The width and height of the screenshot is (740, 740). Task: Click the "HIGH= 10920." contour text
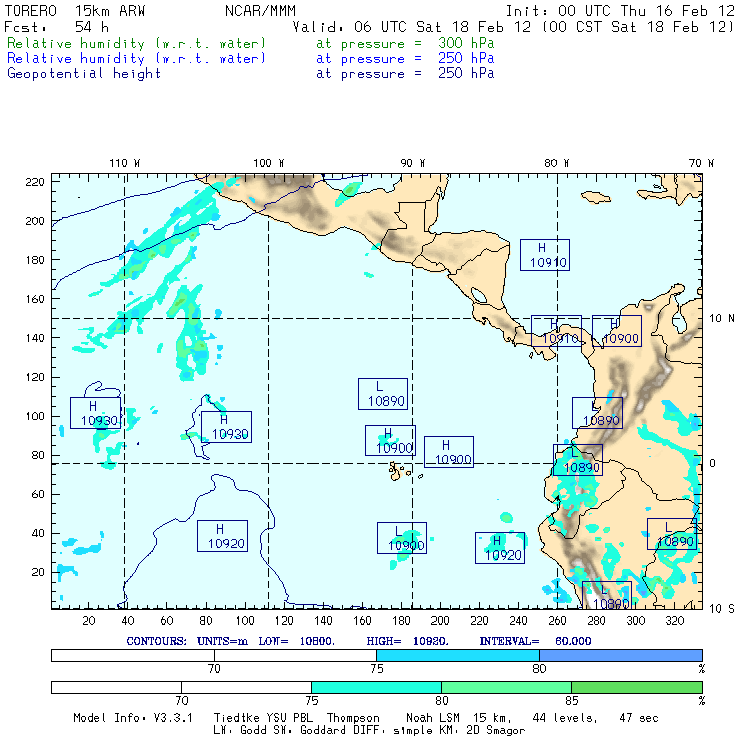coord(407,641)
